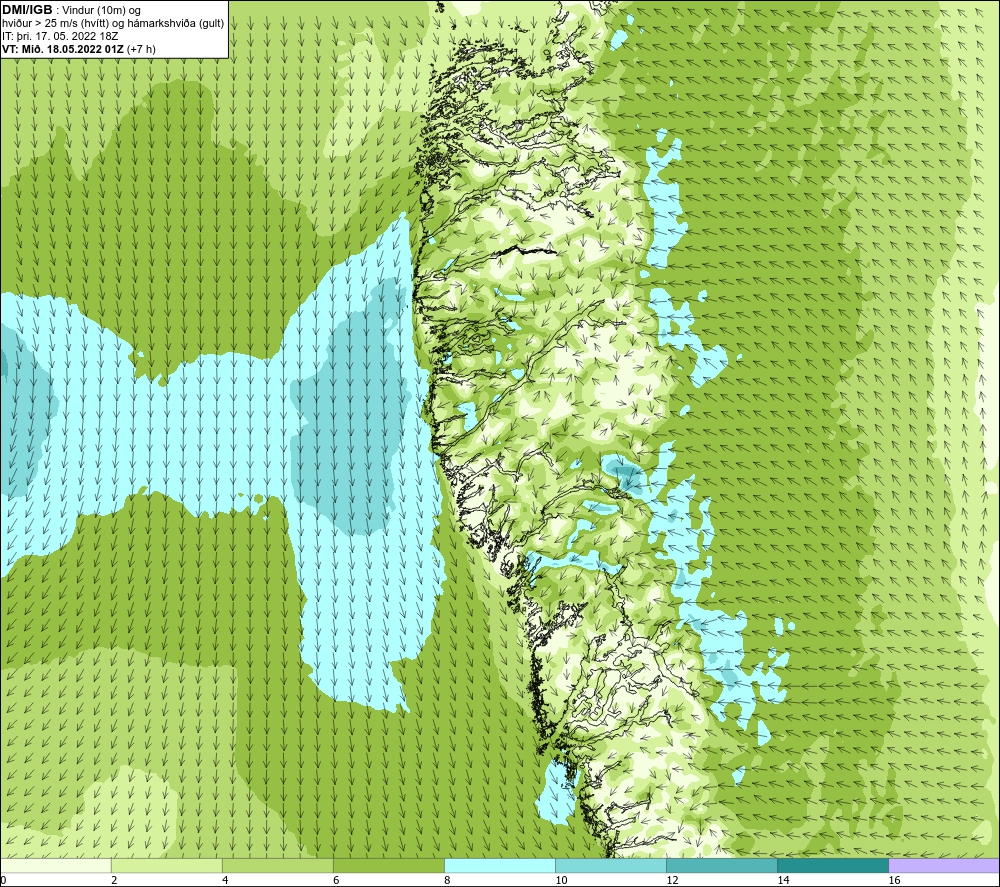The width and height of the screenshot is (1000, 887).
Task: Click legend scale label '10'
Action: [561, 880]
